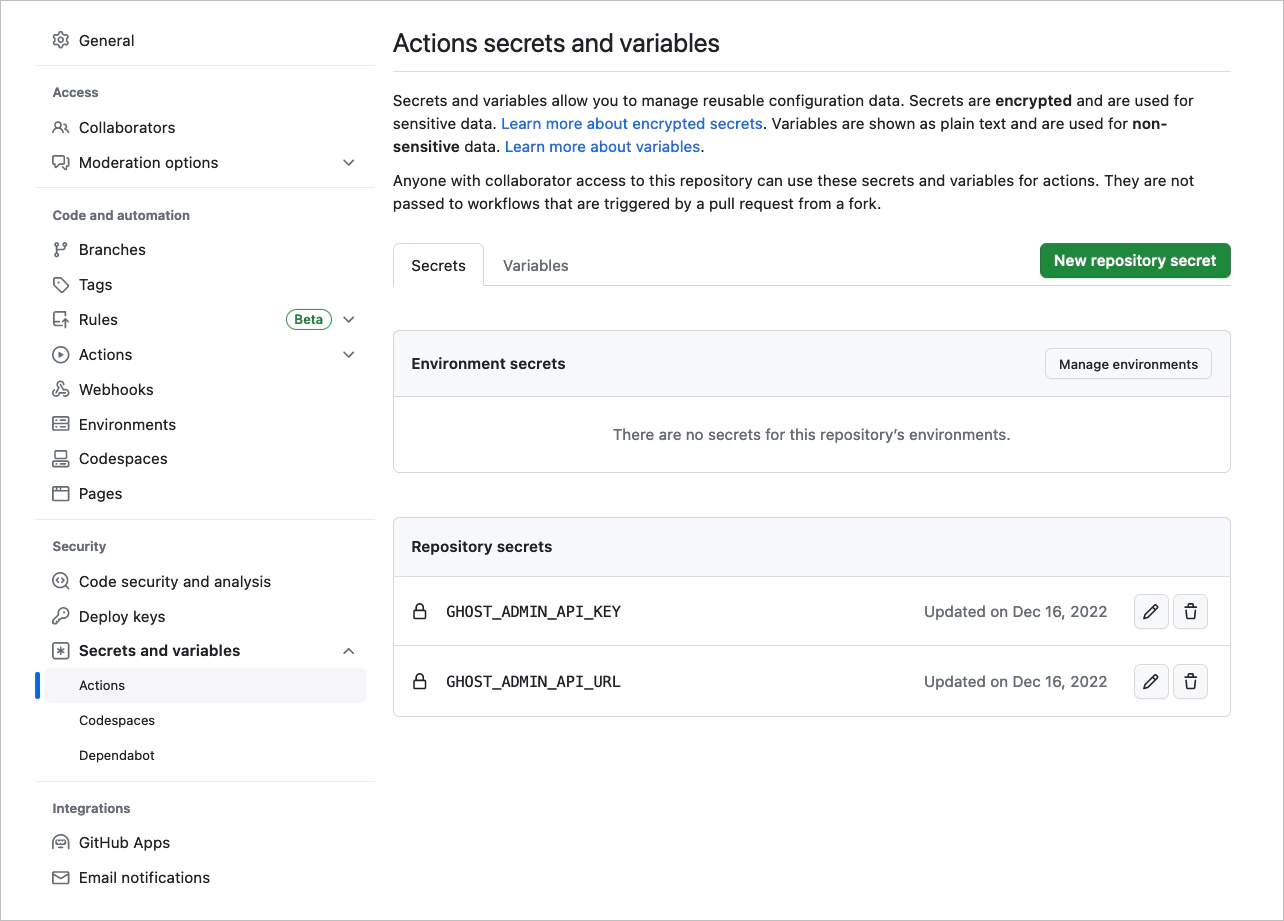Click trash icon for GHOST_ADMIN_API_URL
The image size is (1284, 921).
pyautogui.click(x=1190, y=682)
